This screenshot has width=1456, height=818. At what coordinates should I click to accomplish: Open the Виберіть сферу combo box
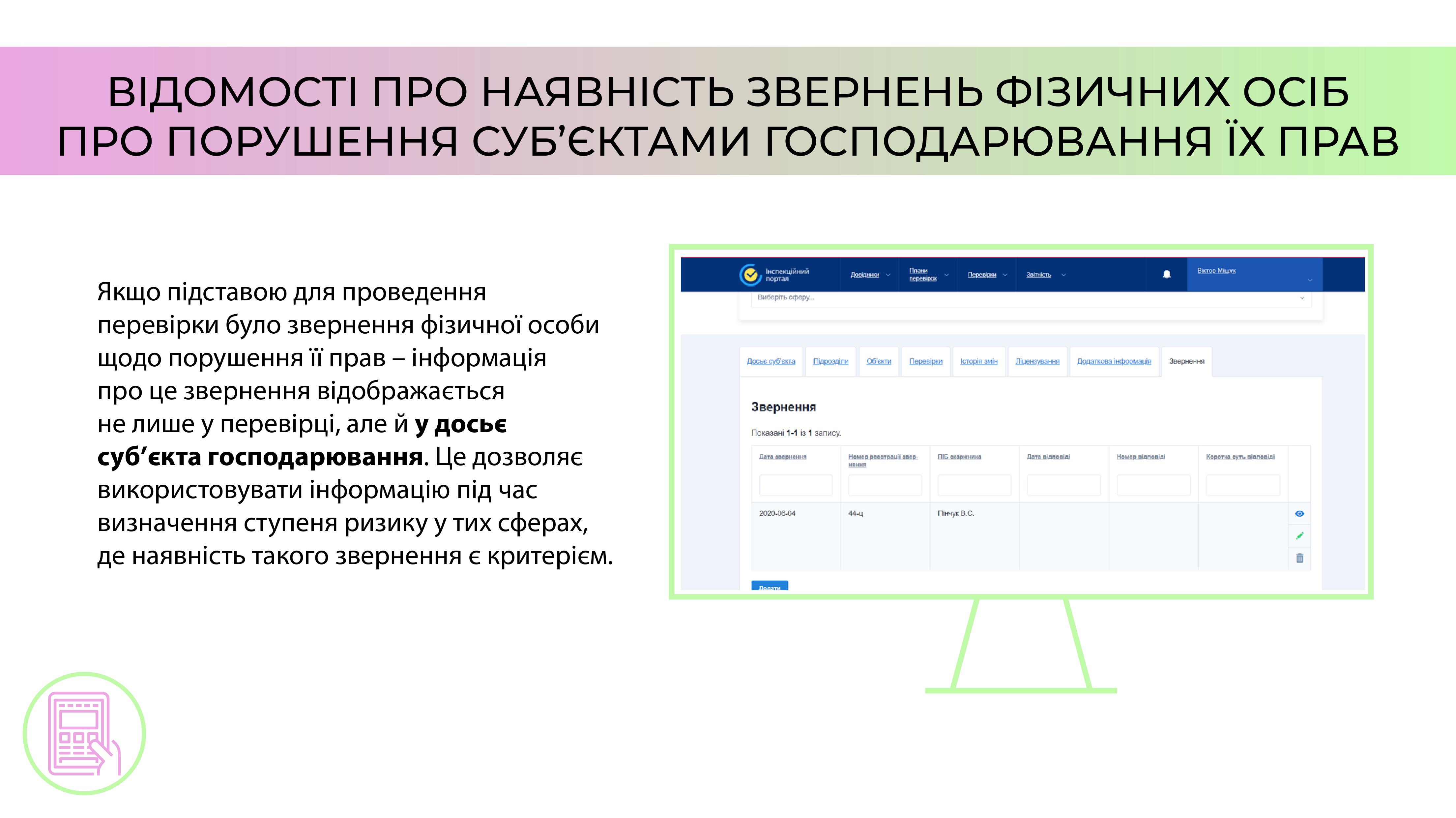[x=1031, y=298]
